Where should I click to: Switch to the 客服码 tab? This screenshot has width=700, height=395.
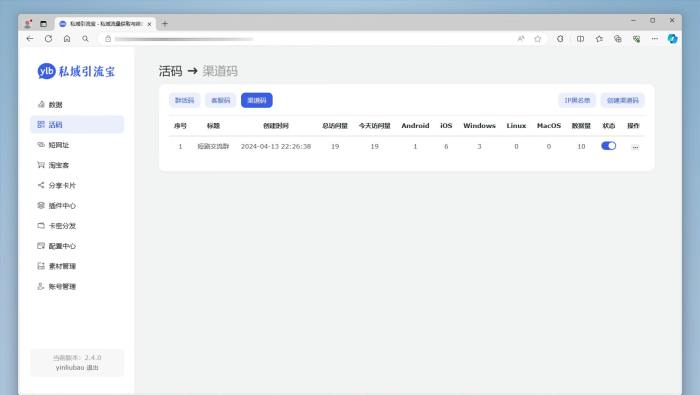pyautogui.click(x=221, y=100)
